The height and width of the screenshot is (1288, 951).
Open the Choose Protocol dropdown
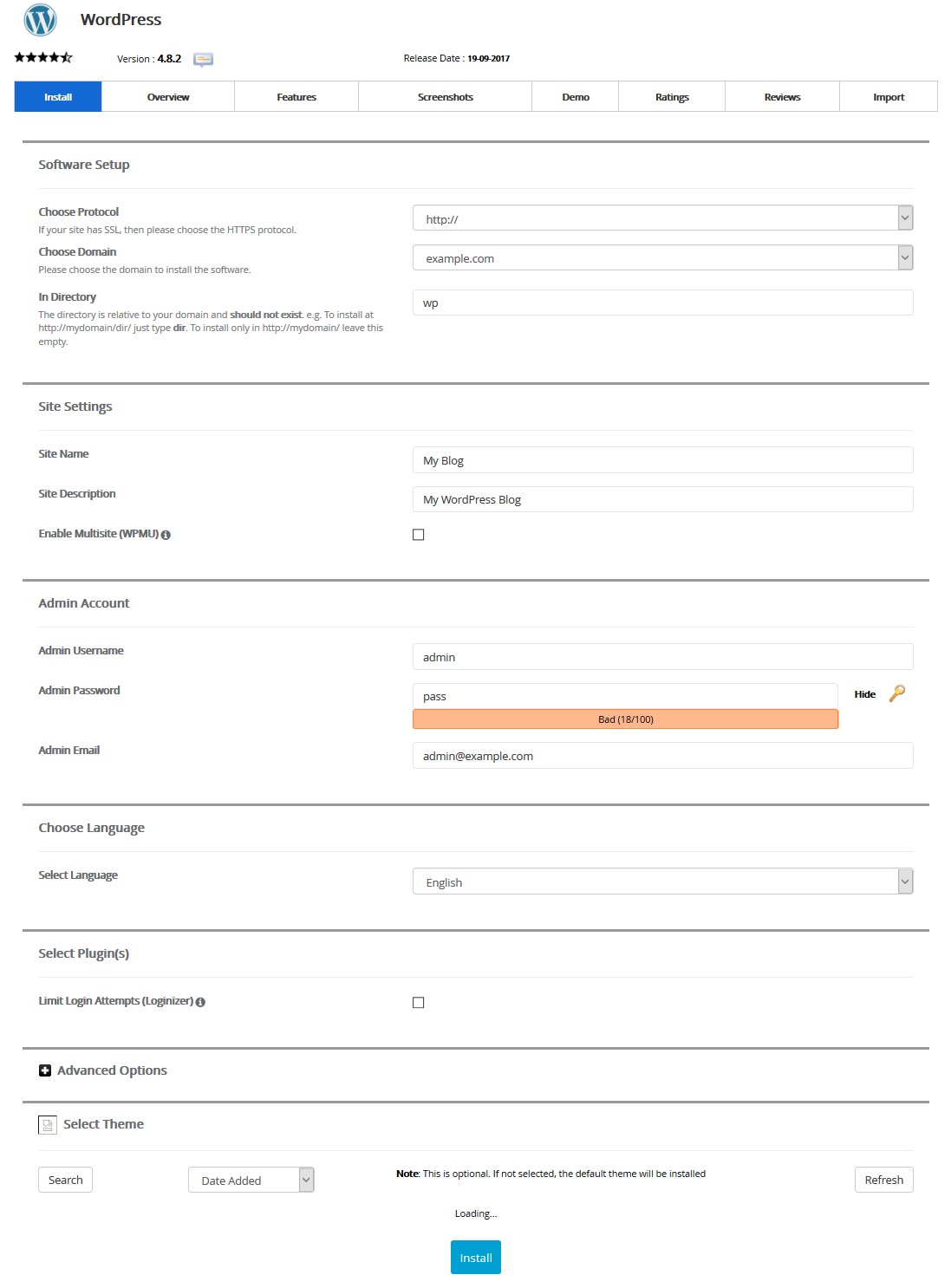pos(663,218)
